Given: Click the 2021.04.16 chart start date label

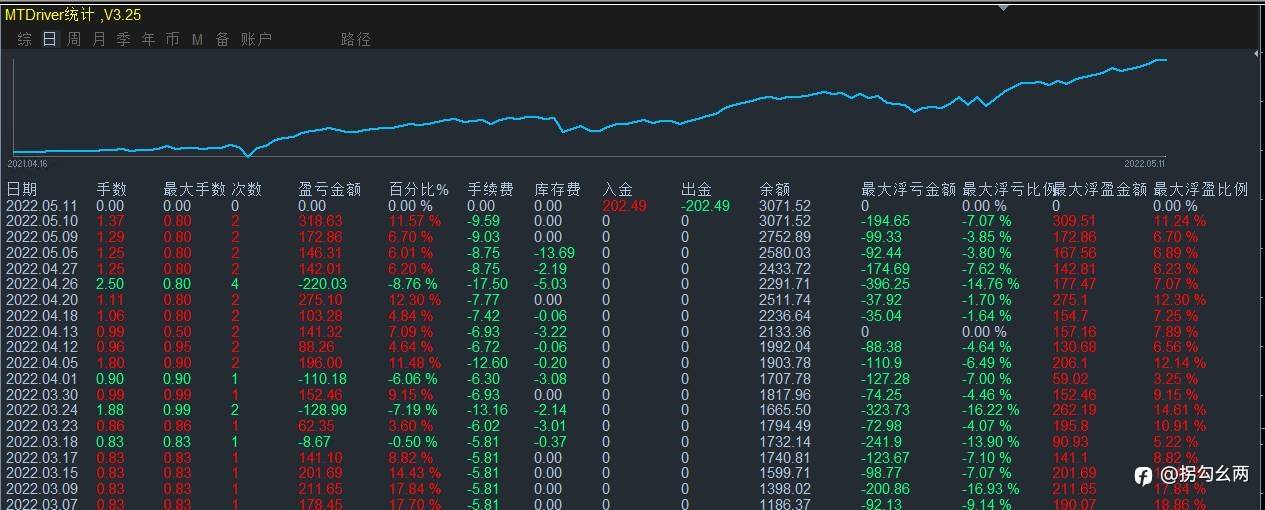Looking at the screenshot, I should [27, 162].
